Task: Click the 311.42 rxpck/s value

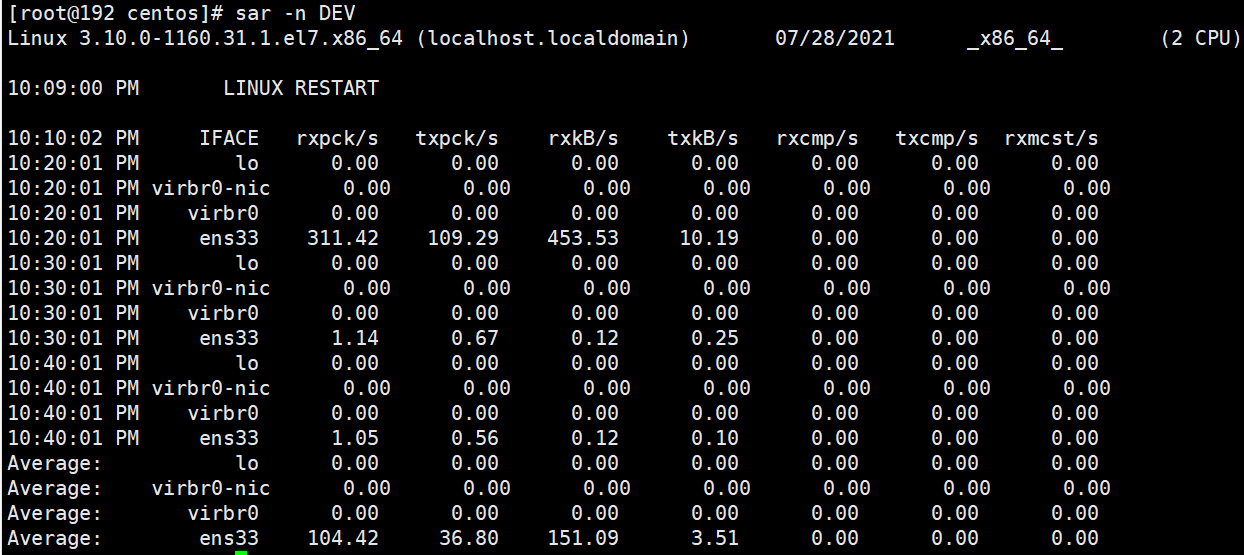Action: [x=343, y=238]
